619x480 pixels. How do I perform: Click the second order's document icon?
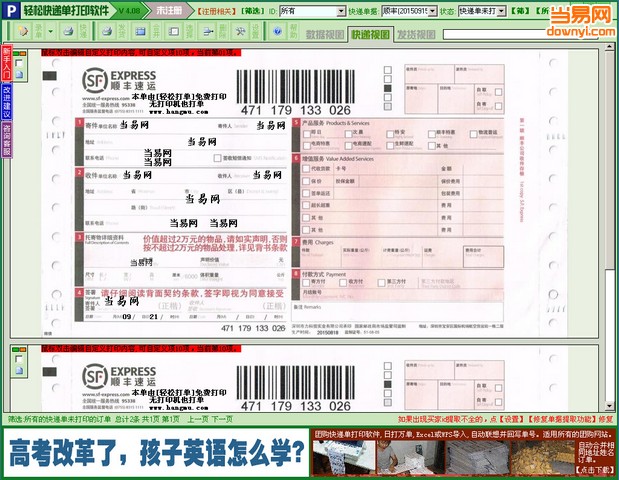[x=19, y=370]
